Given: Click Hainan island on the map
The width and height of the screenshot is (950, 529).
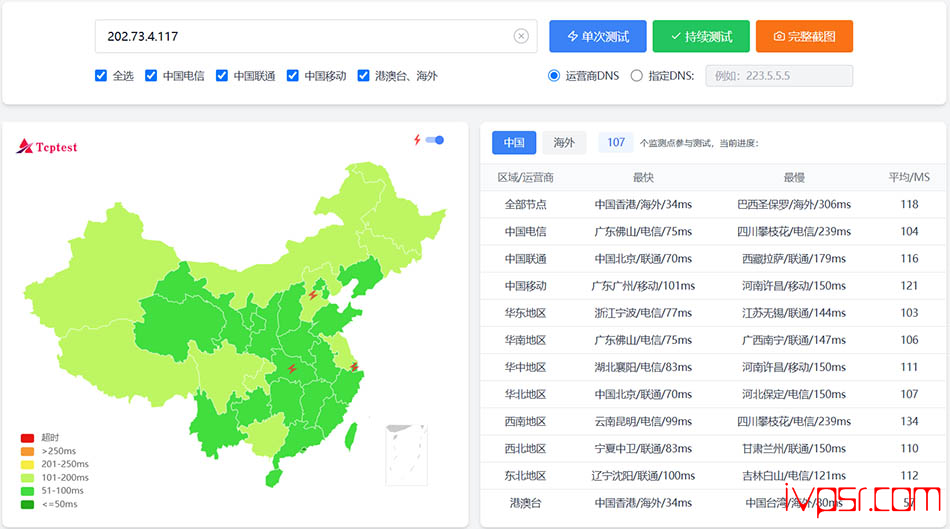Looking at the screenshot, I should point(274,477).
